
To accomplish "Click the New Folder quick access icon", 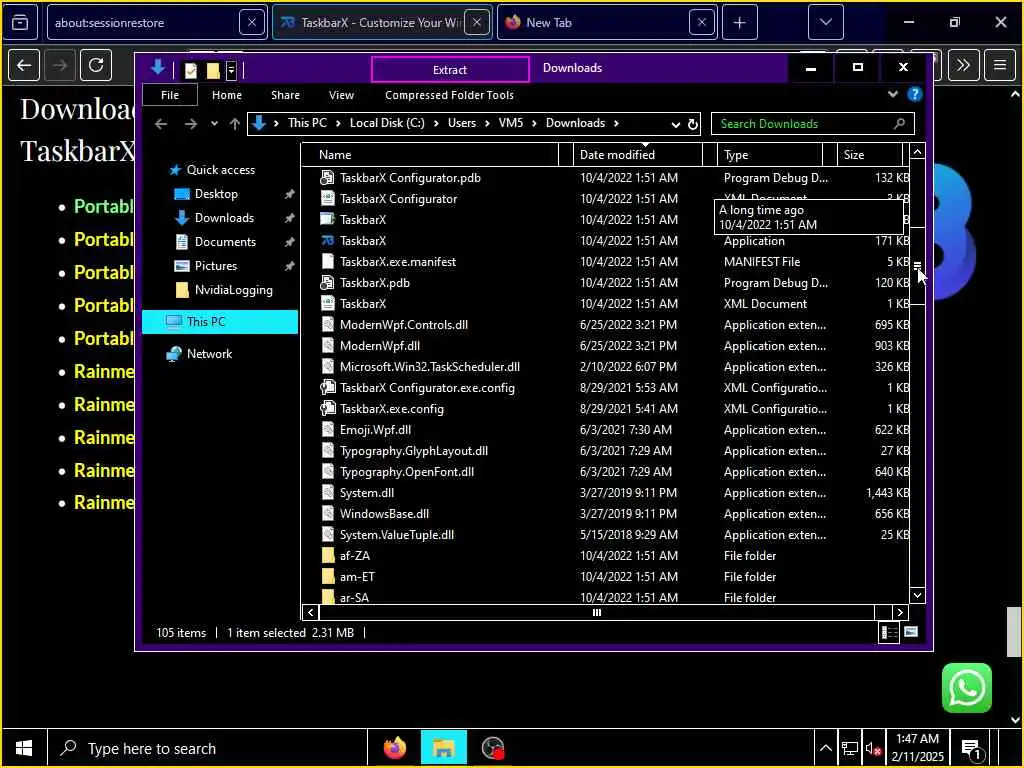I will coord(213,70).
